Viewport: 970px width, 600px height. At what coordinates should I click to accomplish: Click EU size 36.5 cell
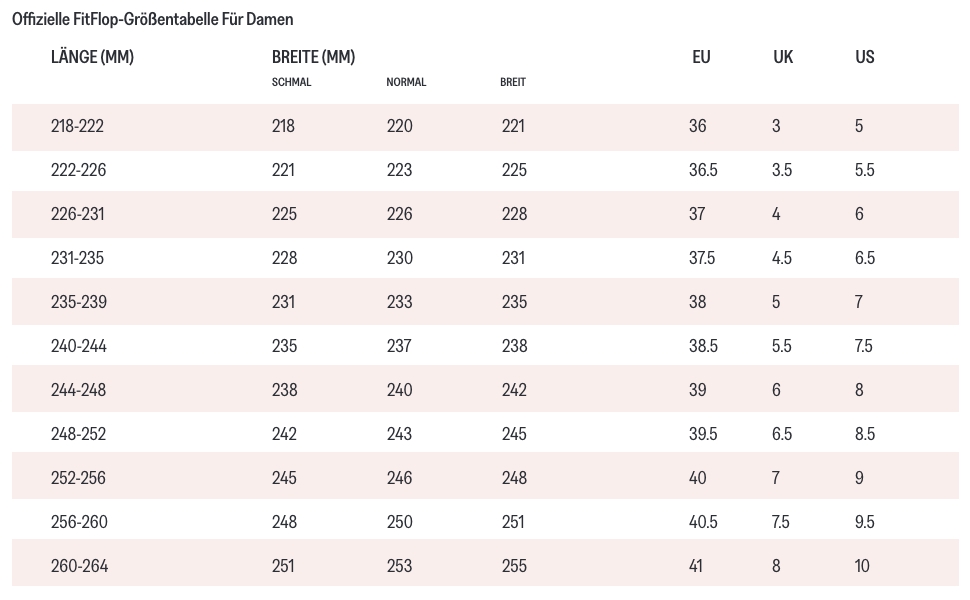pos(703,170)
